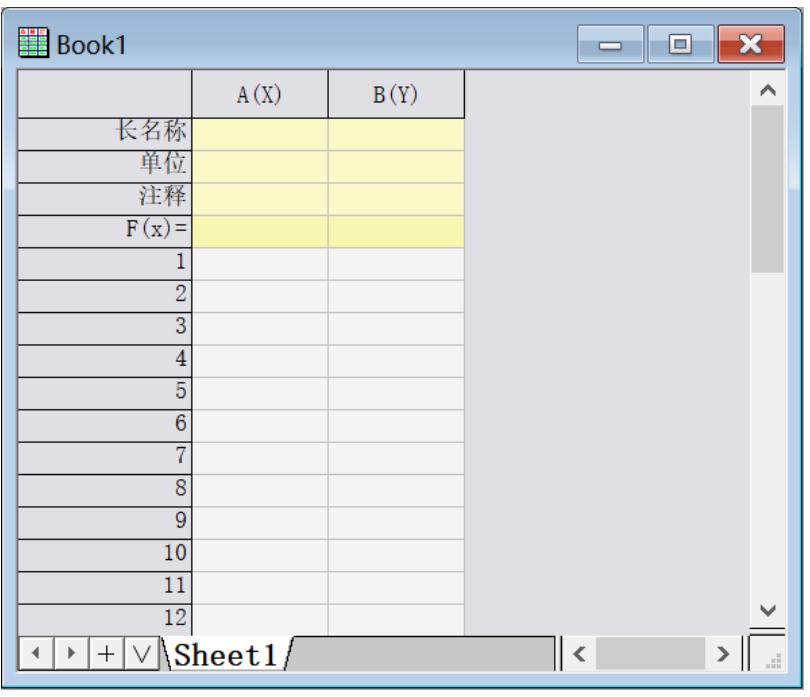This screenshot has width=810, height=697.
Task: Click the horizontal scrollbar track
Action: coord(651,654)
